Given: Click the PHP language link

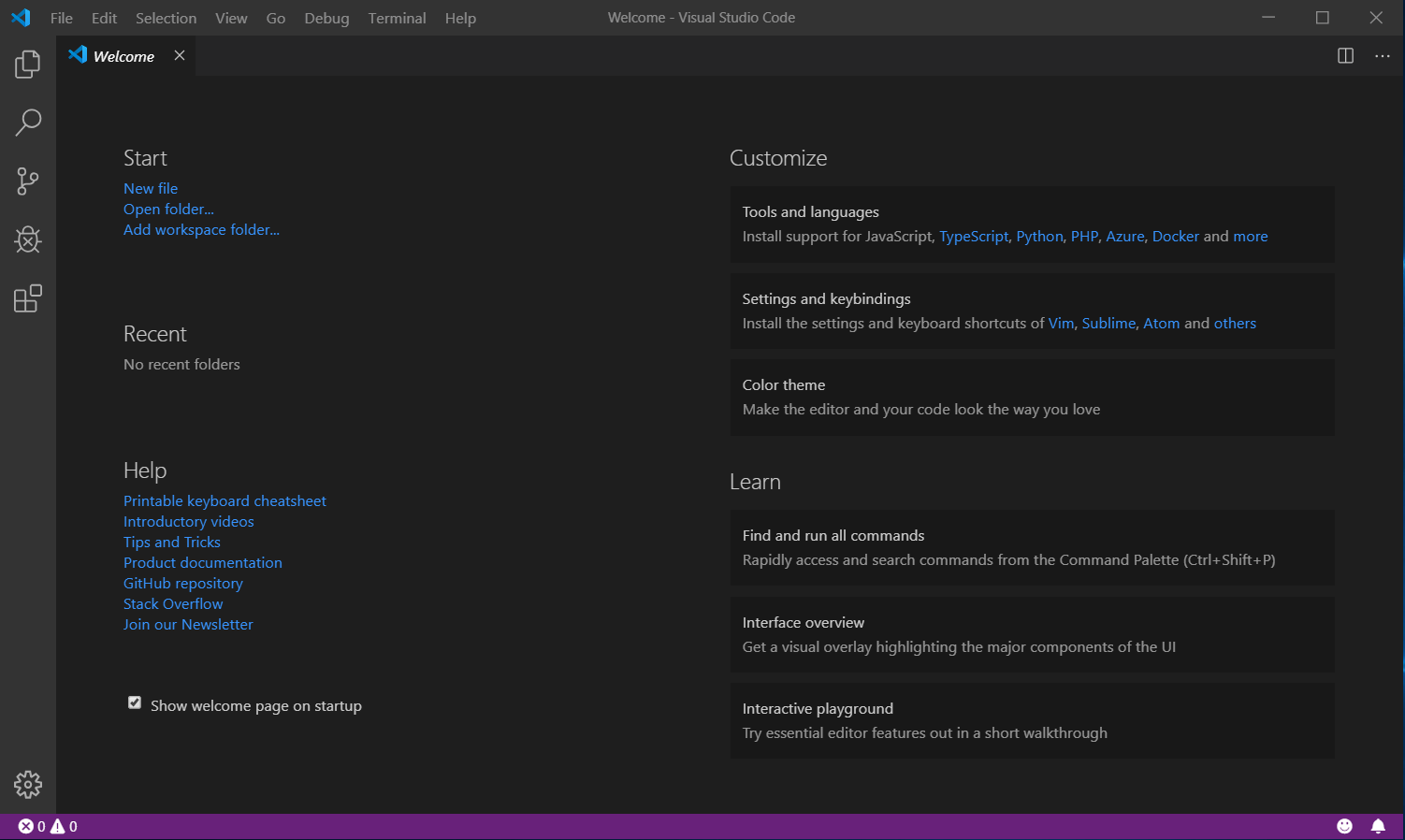Looking at the screenshot, I should [x=1084, y=236].
